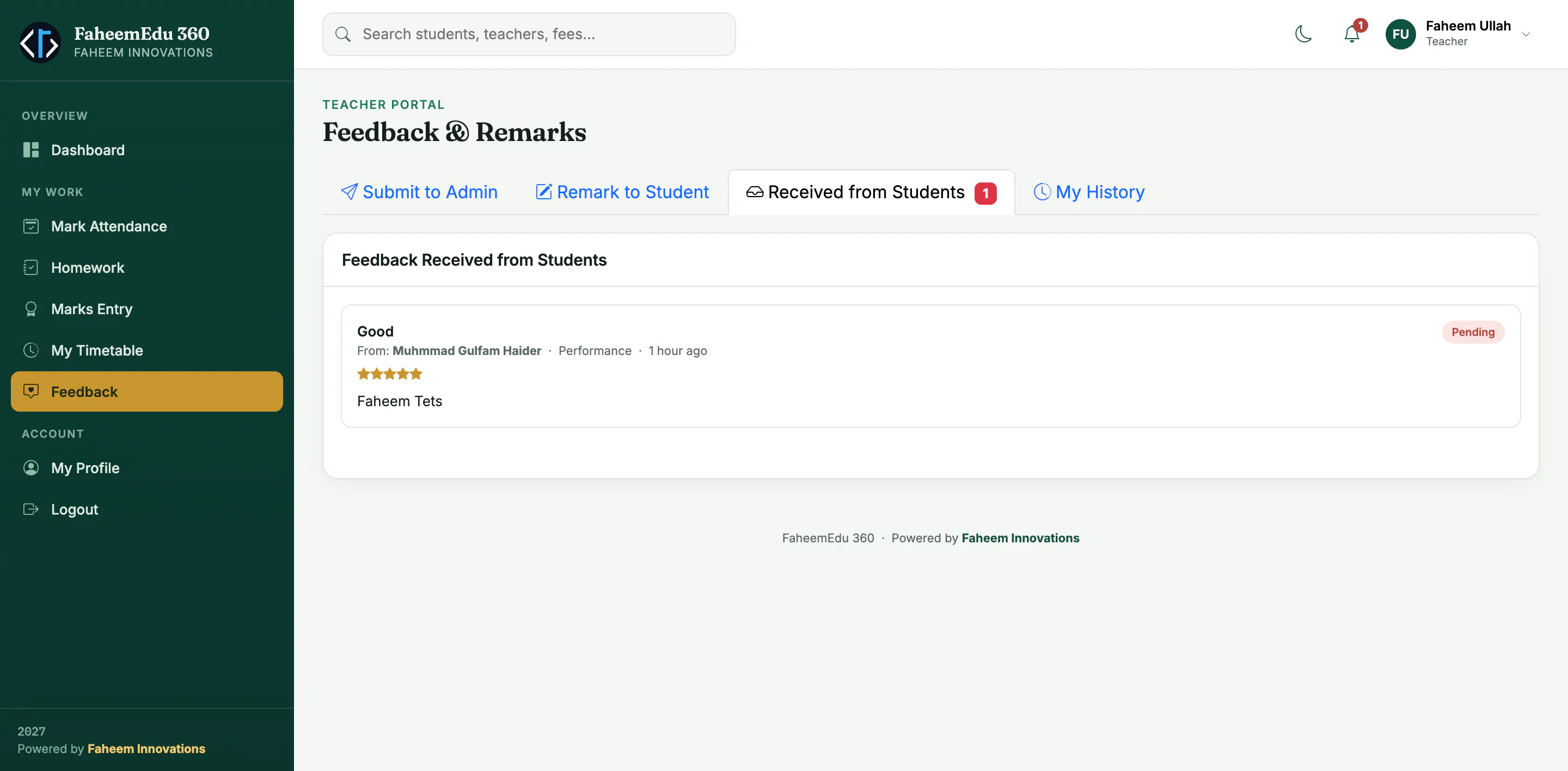Focus the search students, teachers, fees field

point(528,34)
